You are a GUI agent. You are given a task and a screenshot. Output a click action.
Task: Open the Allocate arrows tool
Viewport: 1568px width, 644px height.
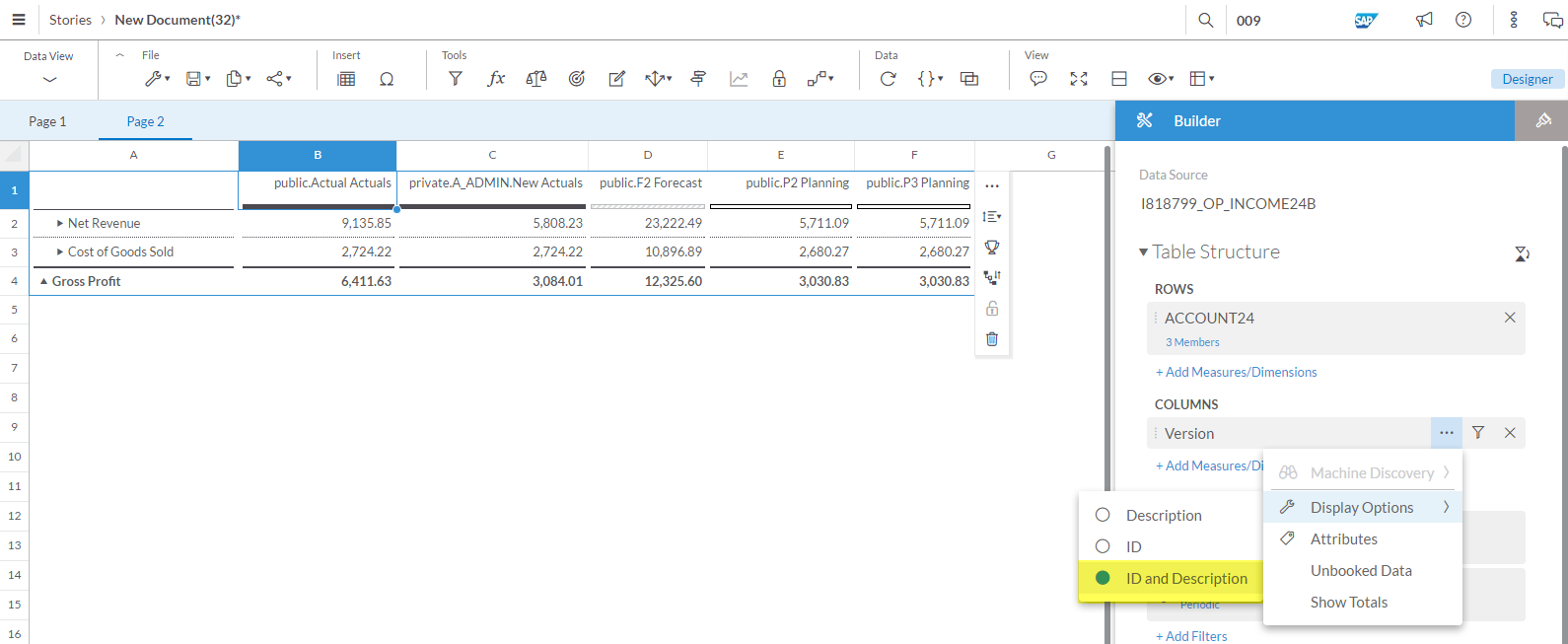coord(658,79)
